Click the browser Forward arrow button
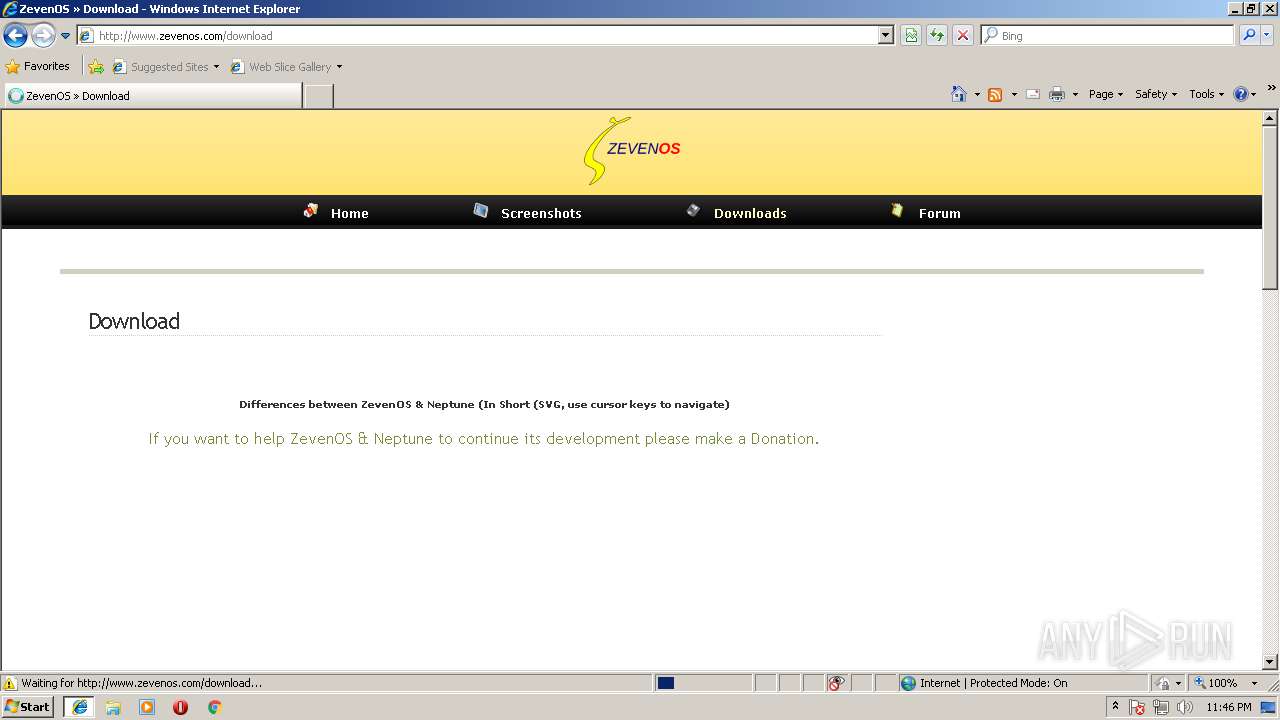This screenshot has width=1280, height=720. point(43,36)
